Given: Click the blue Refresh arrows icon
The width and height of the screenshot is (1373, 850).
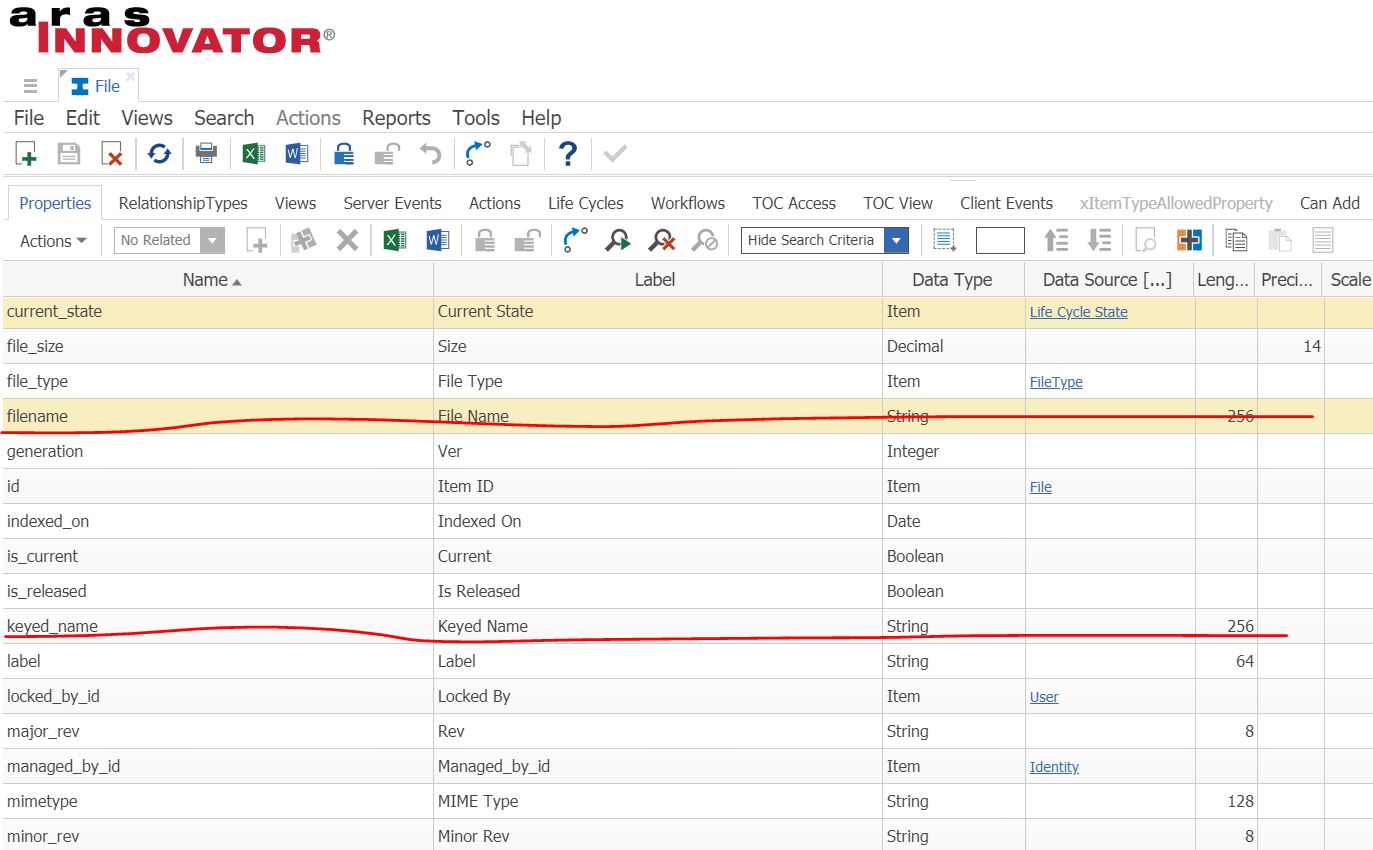Looking at the screenshot, I should 159,154.
